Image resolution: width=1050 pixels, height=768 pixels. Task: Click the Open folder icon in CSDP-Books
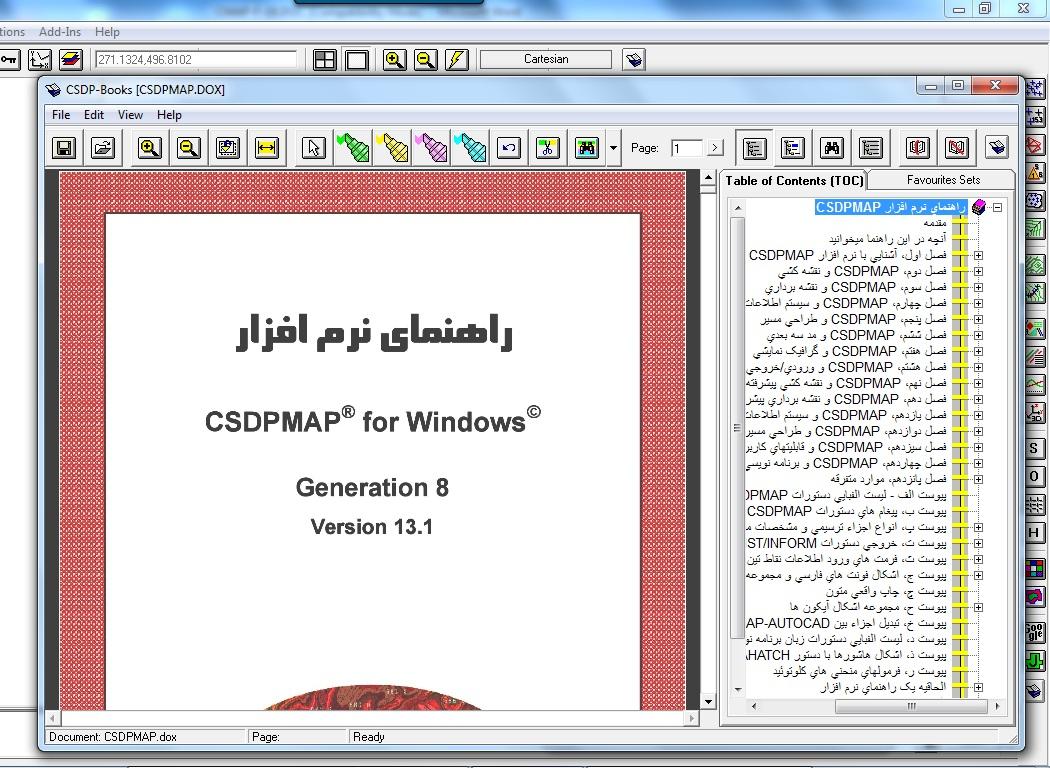click(x=103, y=148)
